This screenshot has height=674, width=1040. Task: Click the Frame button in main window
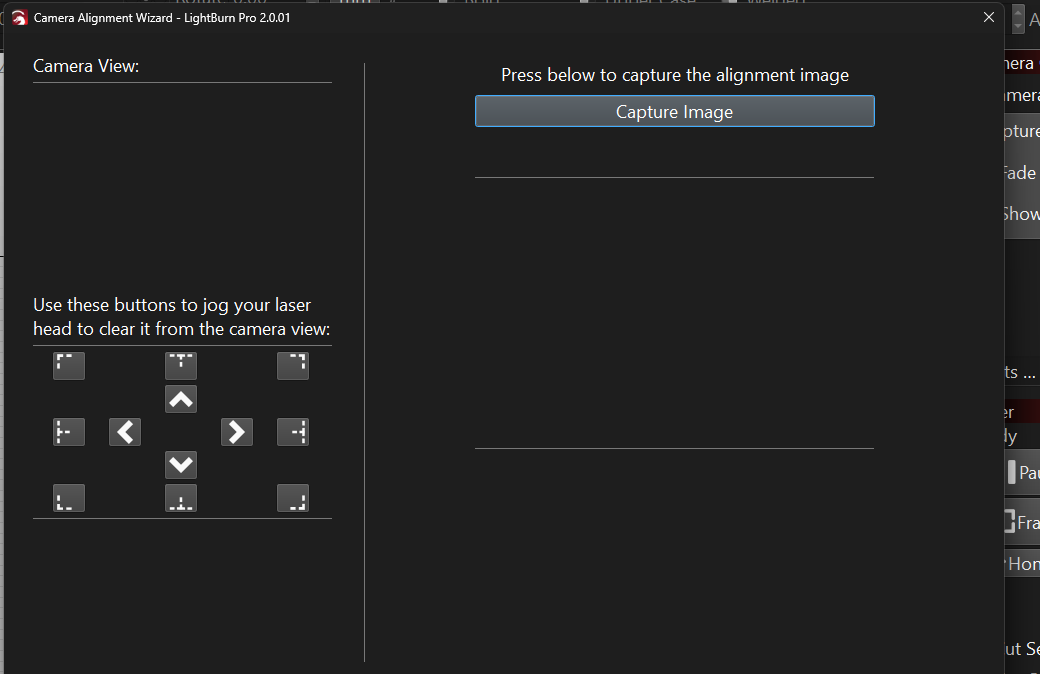pos(1022,522)
